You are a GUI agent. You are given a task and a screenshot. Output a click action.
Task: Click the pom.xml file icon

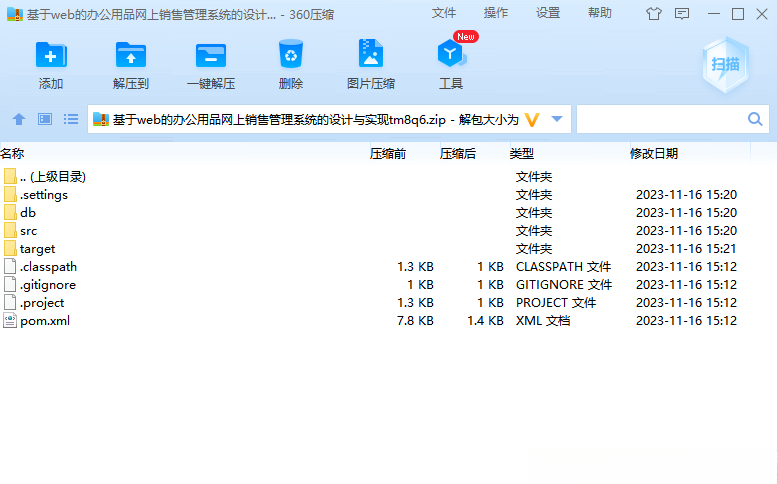(10, 320)
